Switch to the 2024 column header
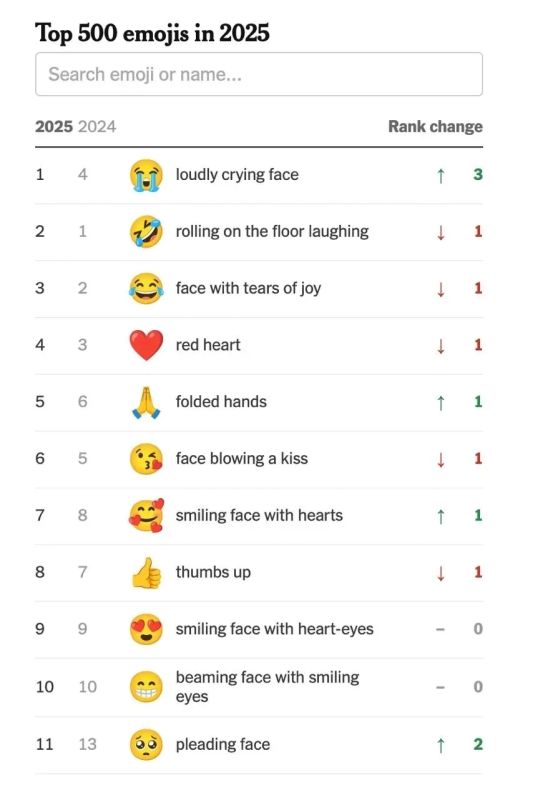 (x=97, y=127)
